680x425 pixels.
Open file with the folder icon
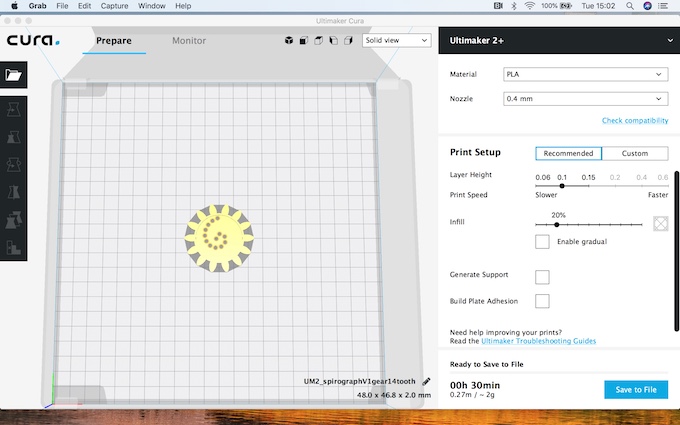click(x=13, y=75)
